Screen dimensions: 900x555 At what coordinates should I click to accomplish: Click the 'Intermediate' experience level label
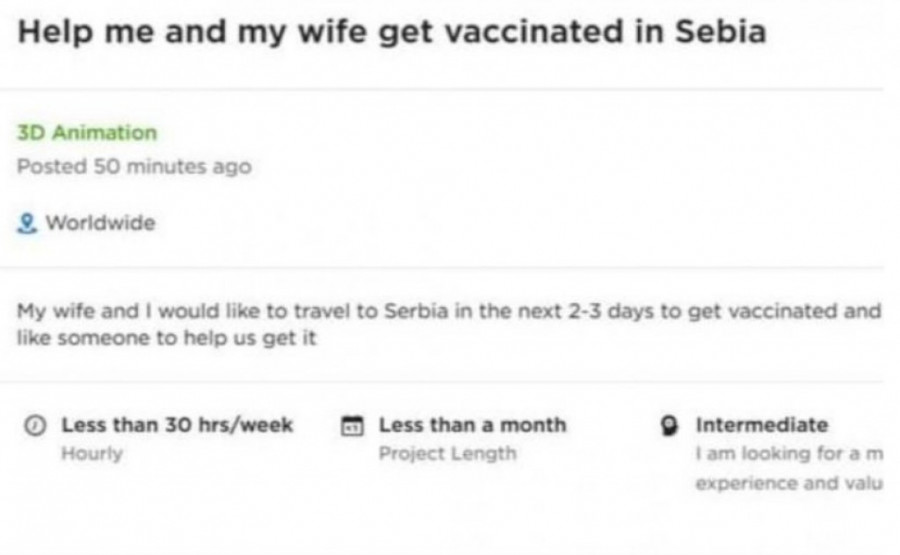coord(762,425)
